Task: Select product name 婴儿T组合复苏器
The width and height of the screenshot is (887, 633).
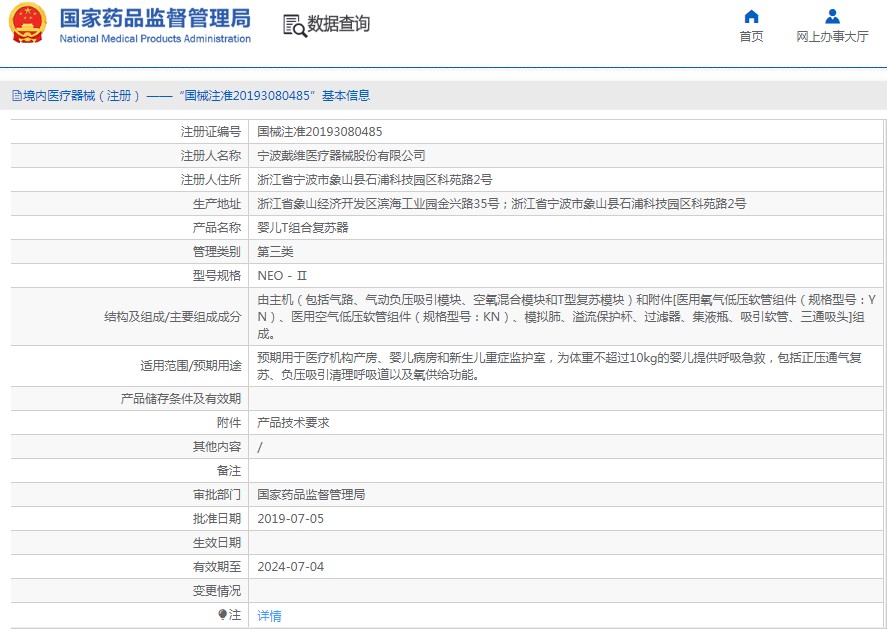Action: pyautogui.click(x=303, y=228)
